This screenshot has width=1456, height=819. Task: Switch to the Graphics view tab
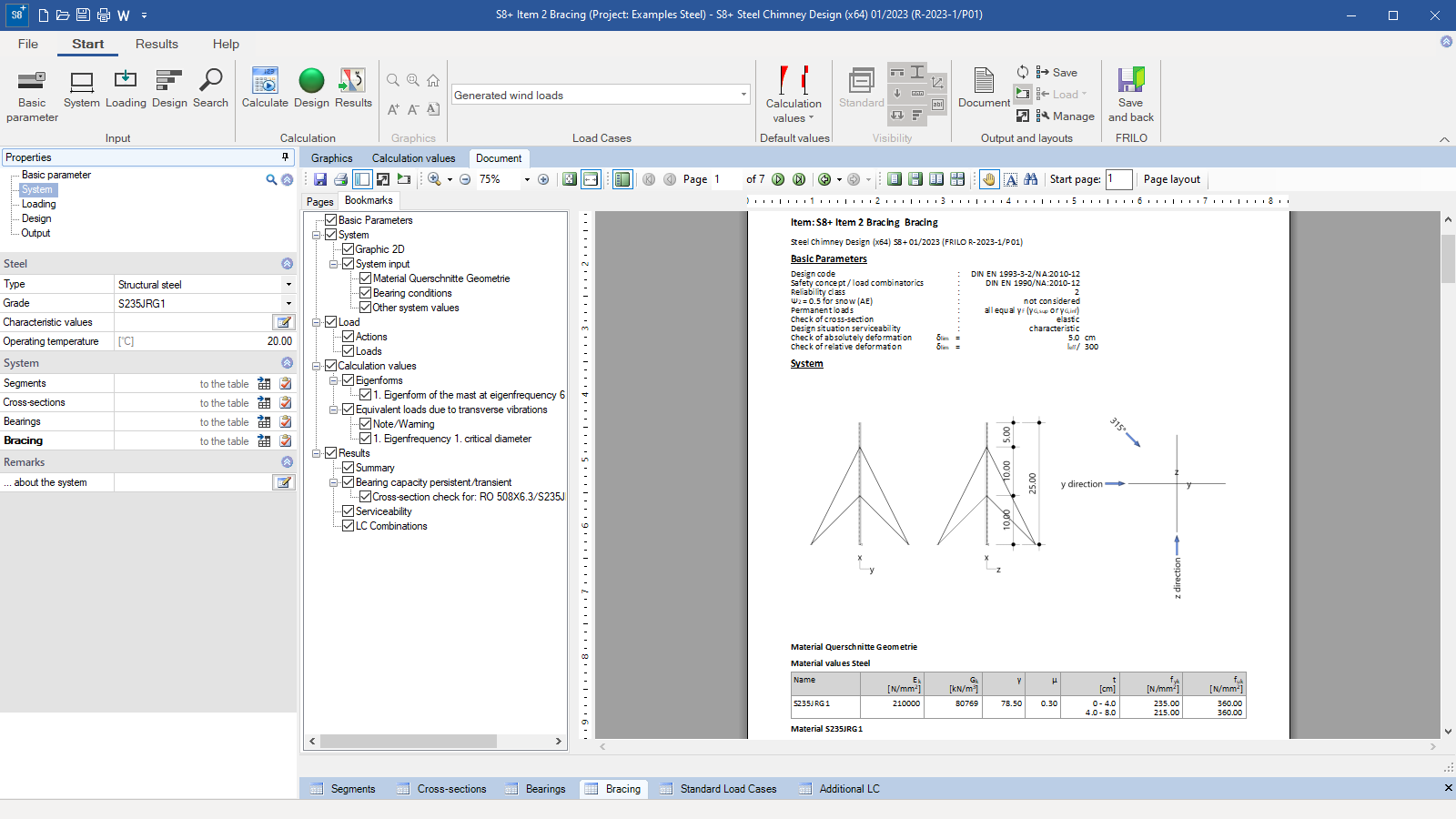pyautogui.click(x=331, y=158)
